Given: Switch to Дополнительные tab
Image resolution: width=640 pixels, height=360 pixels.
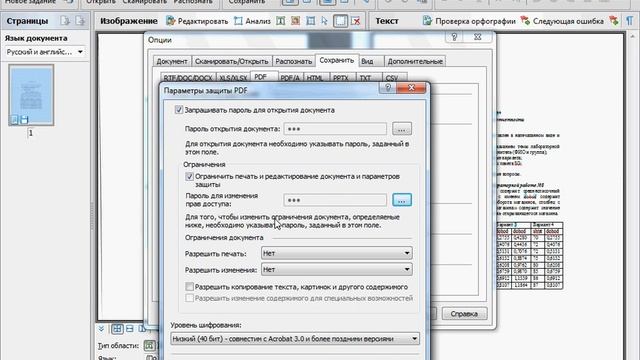Looking at the screenshot, I should pos(415,61).
